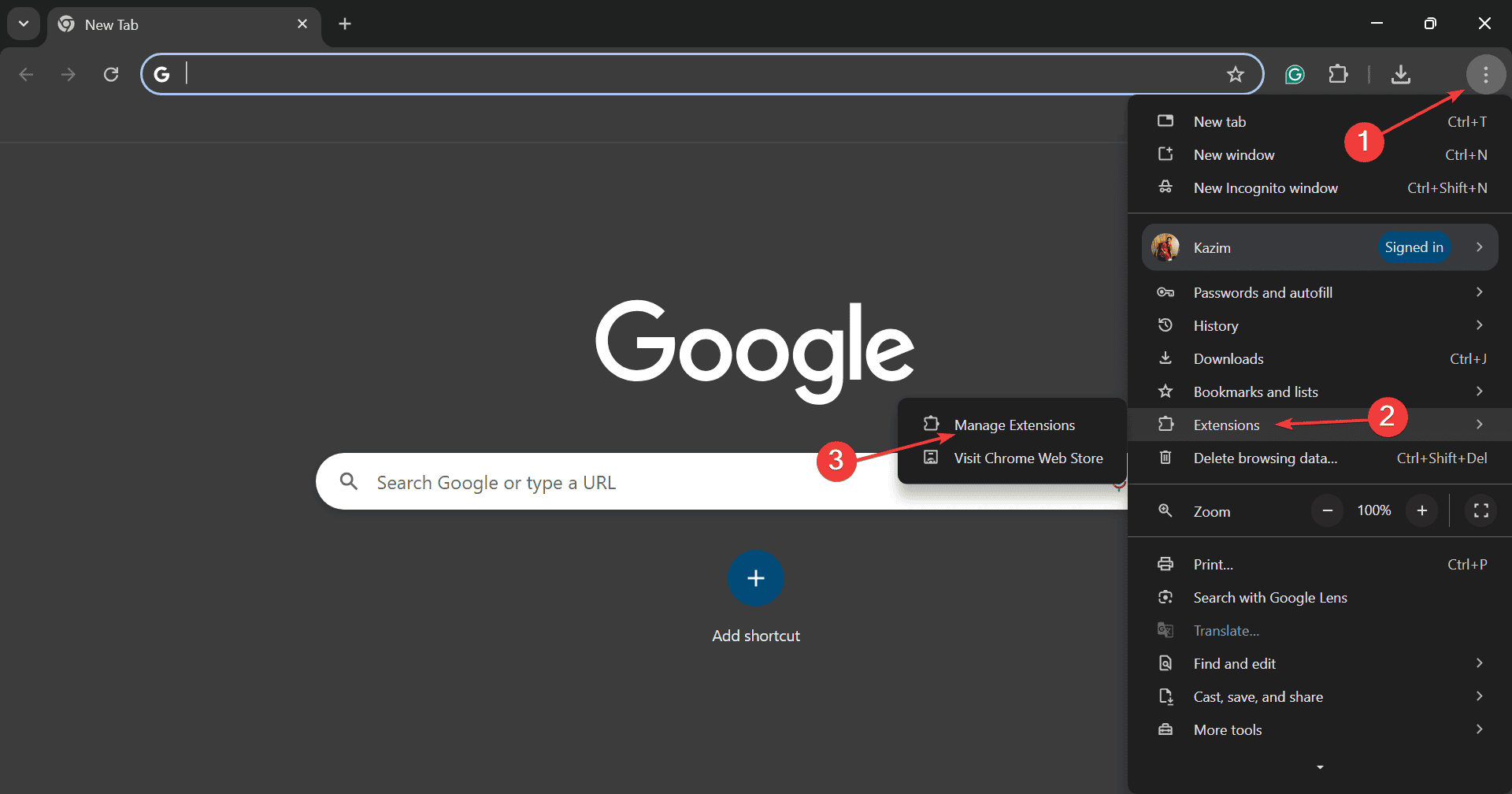Choose Search with Google Lens
The image size is (1512, 794).
(1321, 597)
